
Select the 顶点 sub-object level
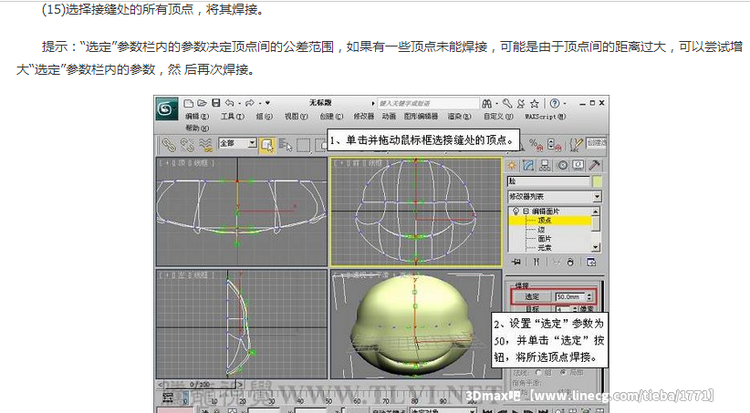(544, 220)
